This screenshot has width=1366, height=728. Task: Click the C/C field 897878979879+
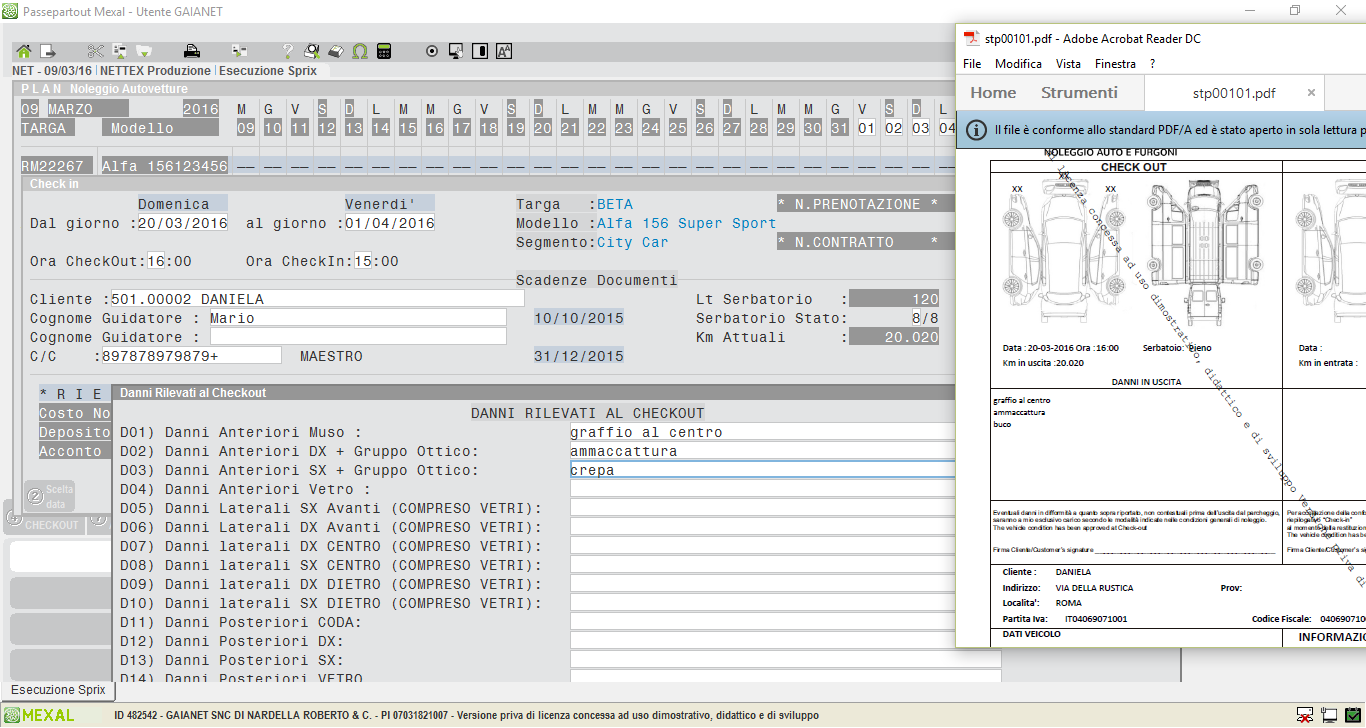(191, 356)
